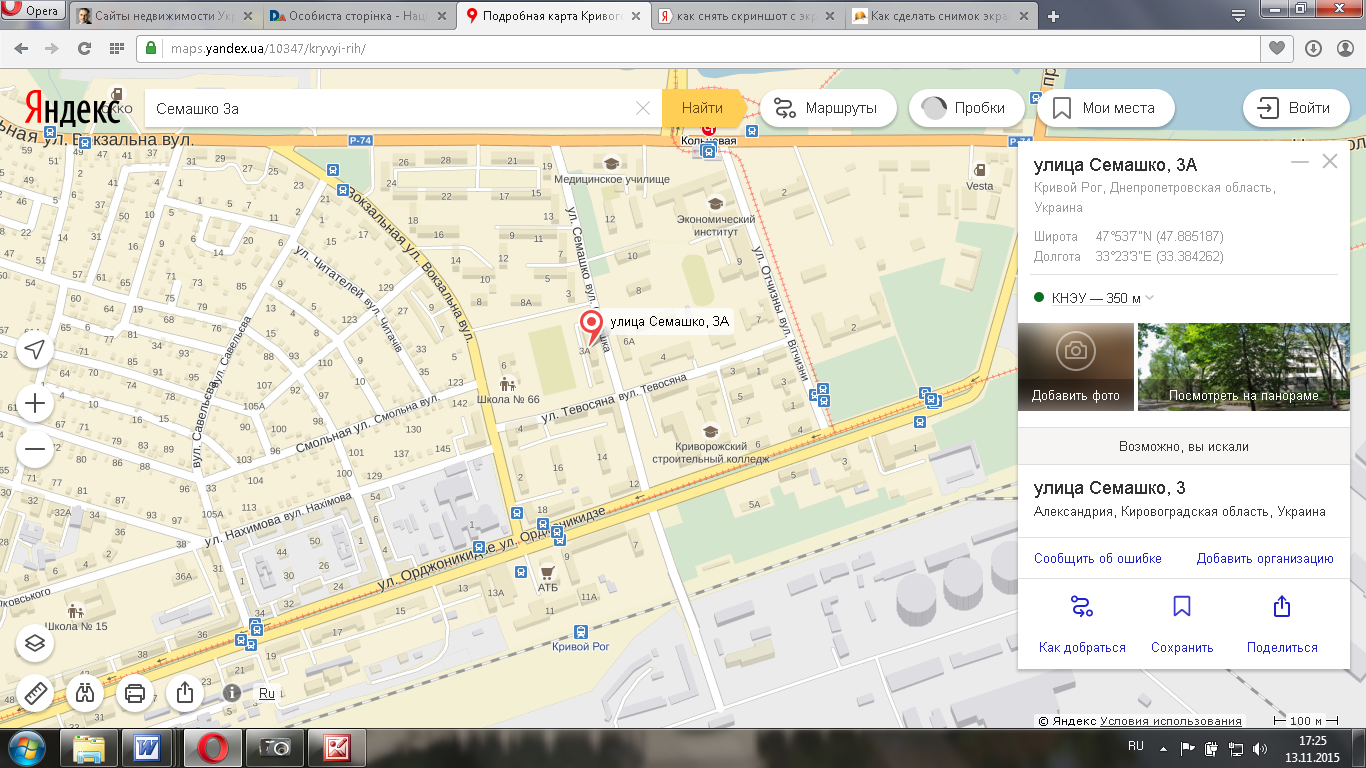
Task: Share the place with "Поделиться"
Action: click(1282, 624)
